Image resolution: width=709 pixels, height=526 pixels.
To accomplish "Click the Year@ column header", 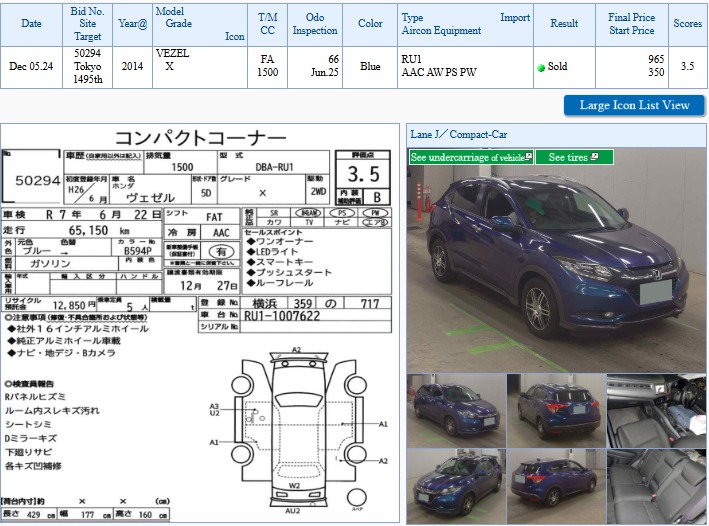I will tap(132, 24).
